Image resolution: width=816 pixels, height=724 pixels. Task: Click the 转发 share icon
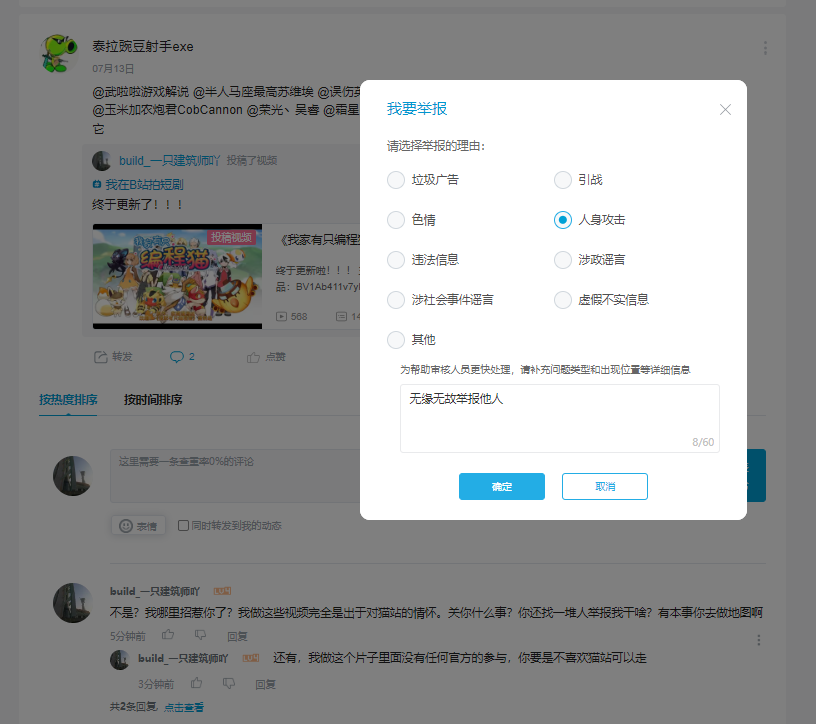click(100, 357)
